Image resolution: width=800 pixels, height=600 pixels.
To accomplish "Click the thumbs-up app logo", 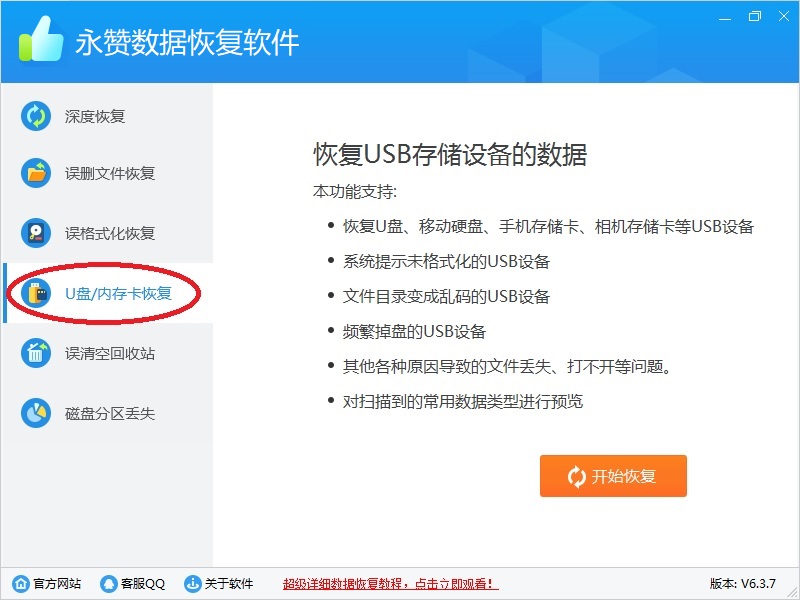I will tap(41, 39).
